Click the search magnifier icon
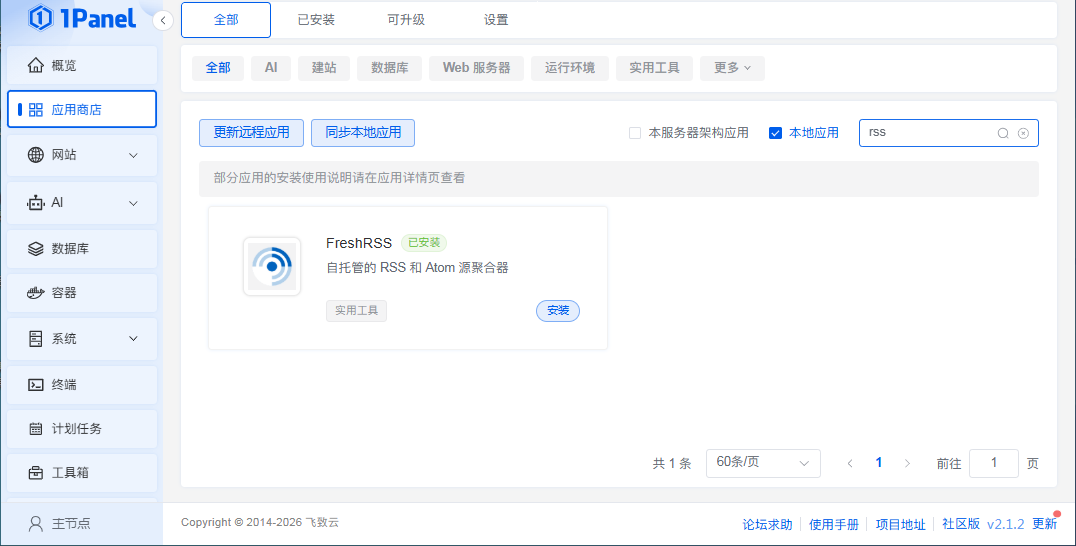The image size is (1076, 546). (x=1003, y=133)
